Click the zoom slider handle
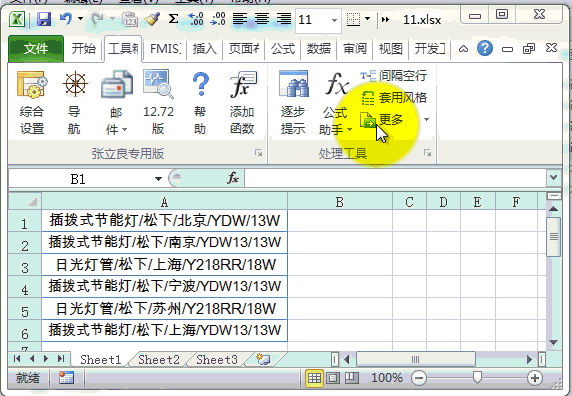This screenshot has height=396, width=572. 477,377
